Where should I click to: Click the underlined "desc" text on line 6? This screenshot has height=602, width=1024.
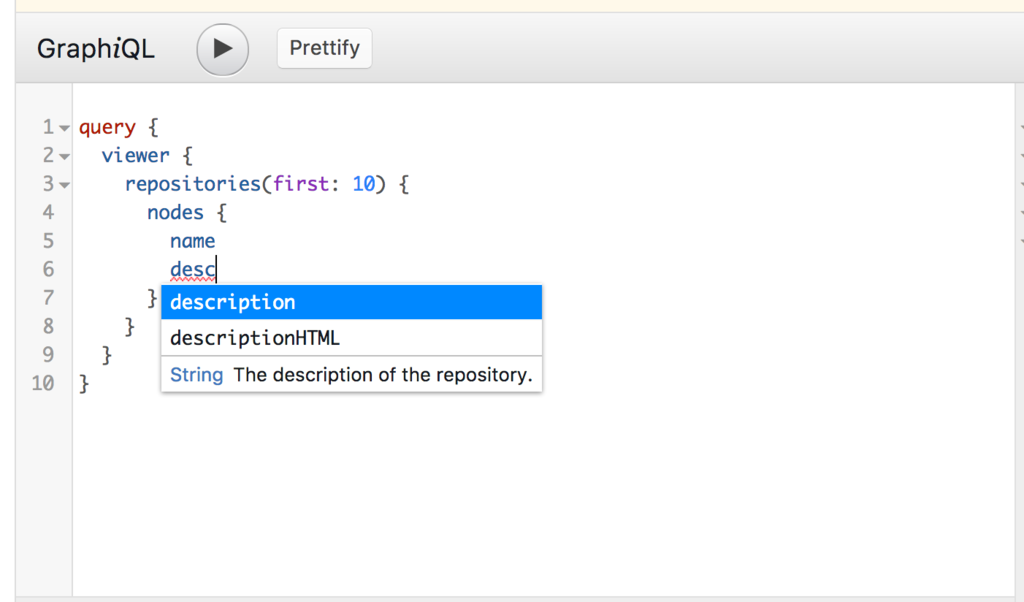coord(192,269)
